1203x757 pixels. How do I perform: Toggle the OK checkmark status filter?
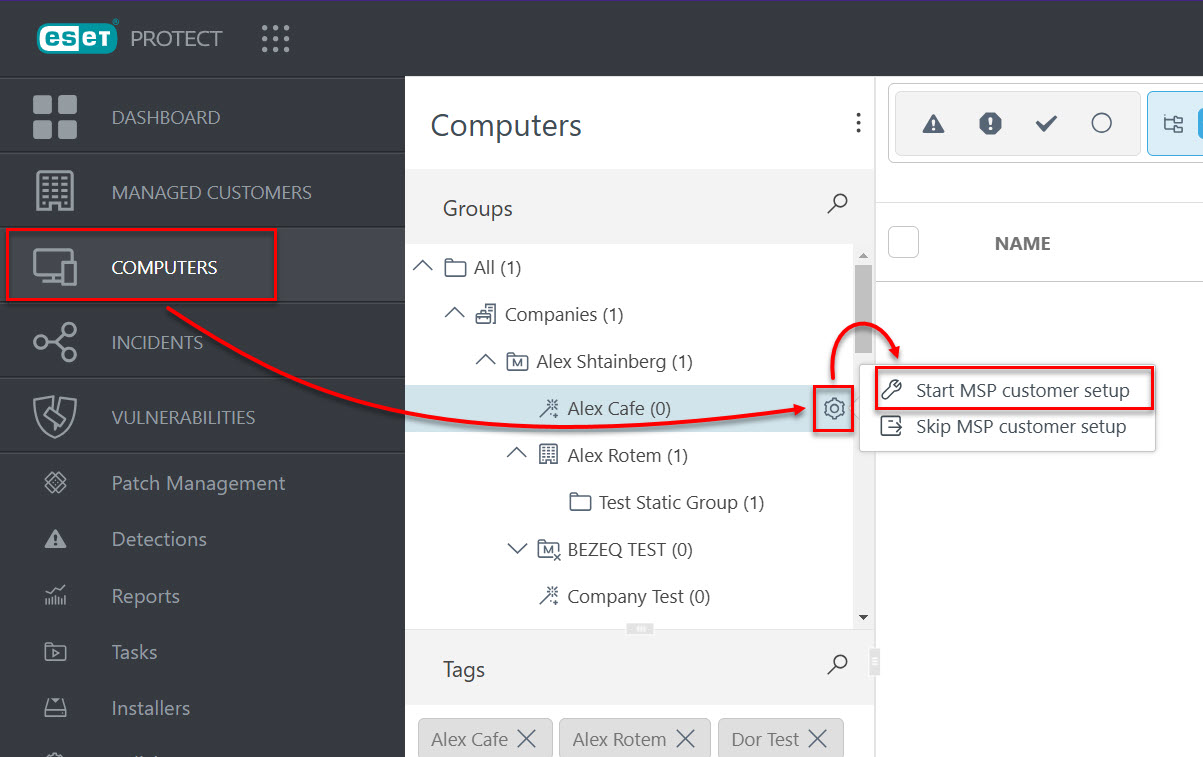click(x=1046, y=124)
